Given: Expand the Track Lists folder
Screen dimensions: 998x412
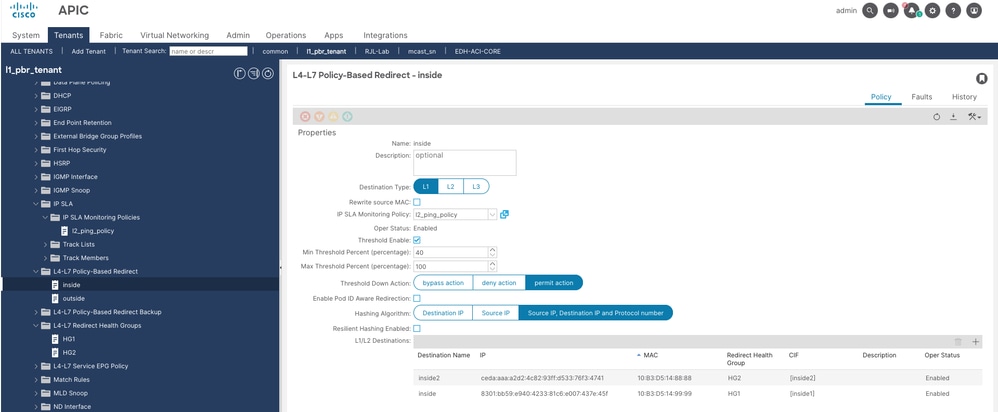Looking at the screenshot, I should [45, 245].
